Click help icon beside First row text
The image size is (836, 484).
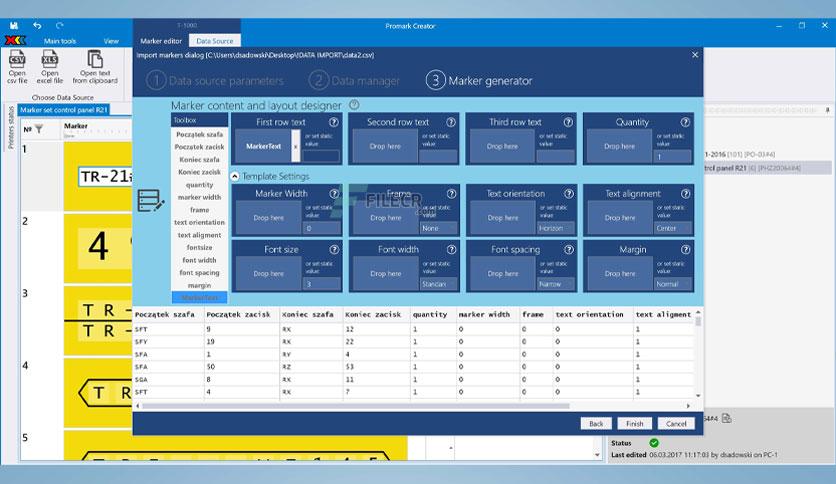coord(334,122)
